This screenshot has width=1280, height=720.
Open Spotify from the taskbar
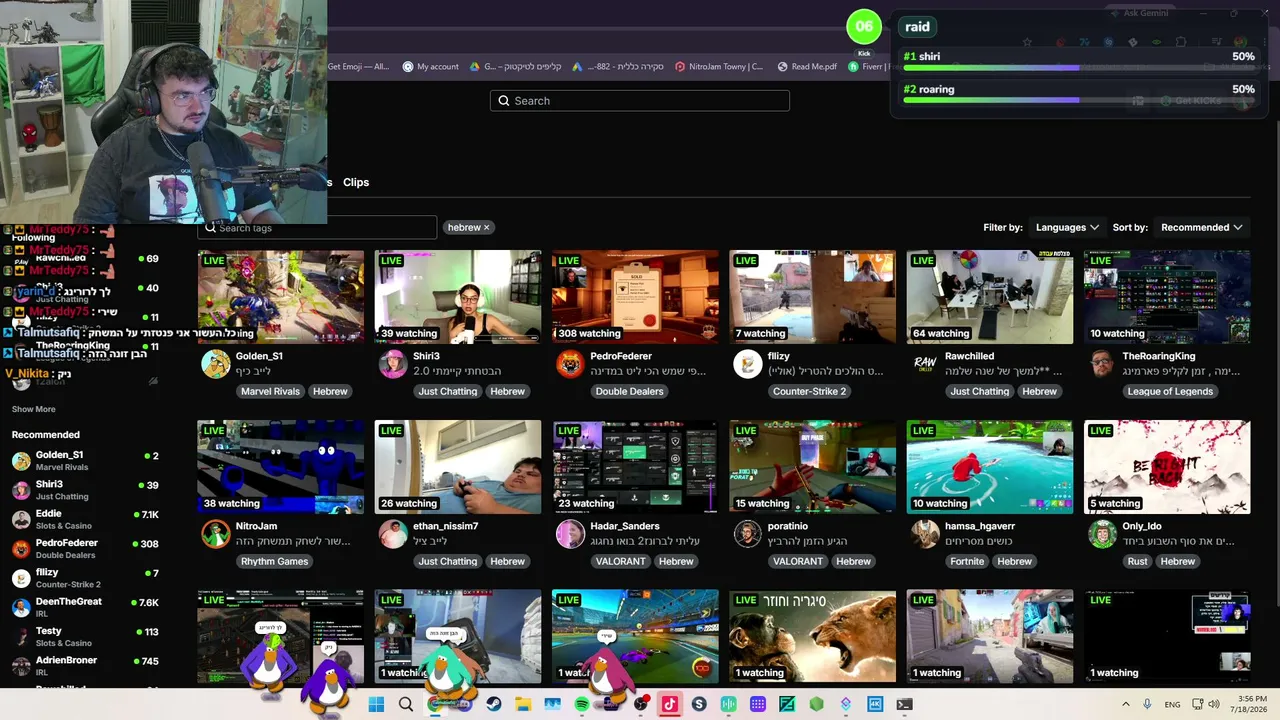click(x=582, y=704)
